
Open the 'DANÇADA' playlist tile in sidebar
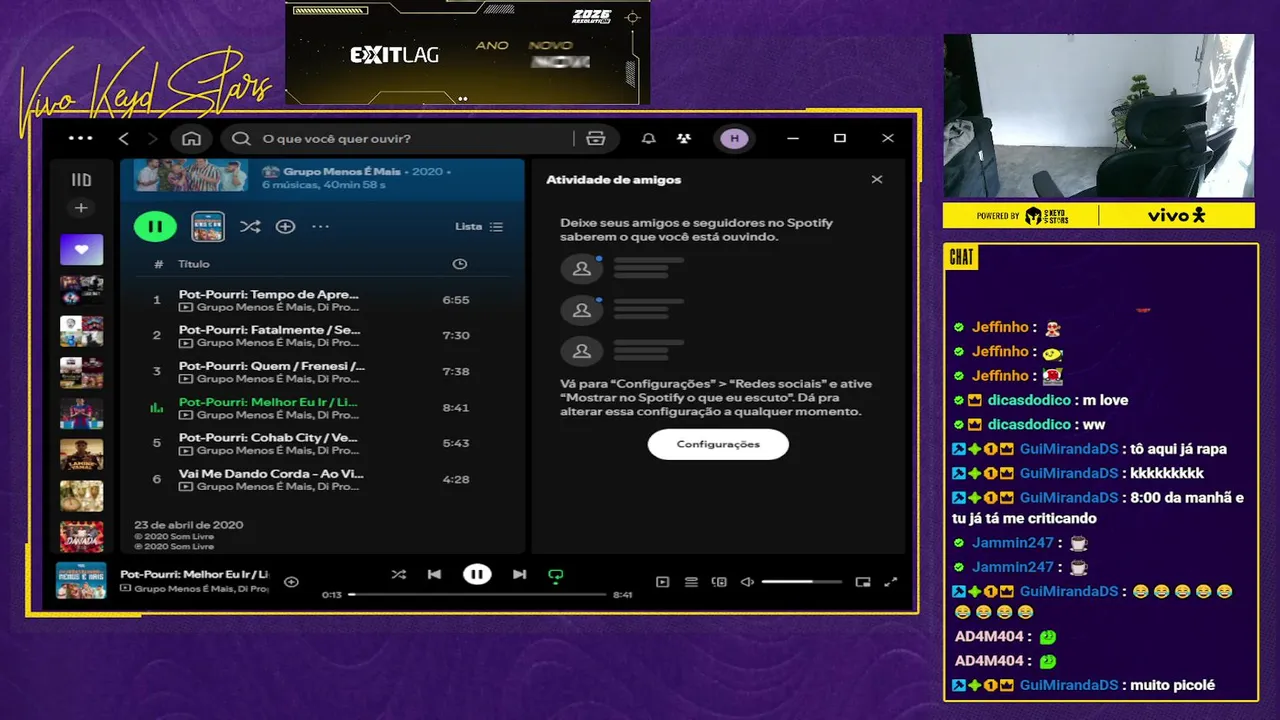click(x=81, y=537)
